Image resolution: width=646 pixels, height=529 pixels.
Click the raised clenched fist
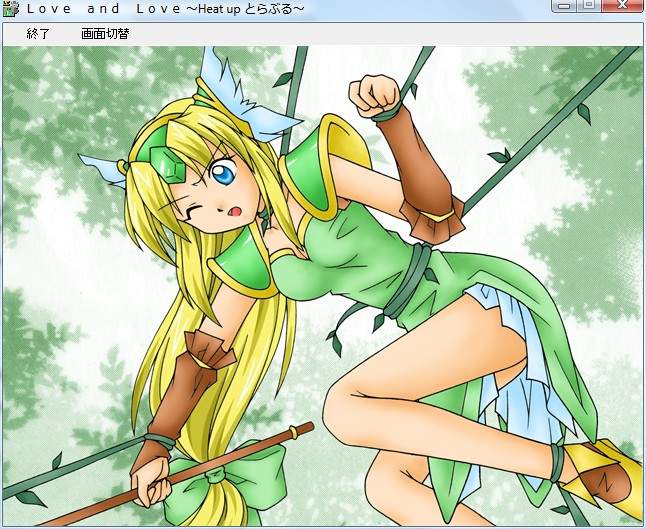[x=374, y=94]
